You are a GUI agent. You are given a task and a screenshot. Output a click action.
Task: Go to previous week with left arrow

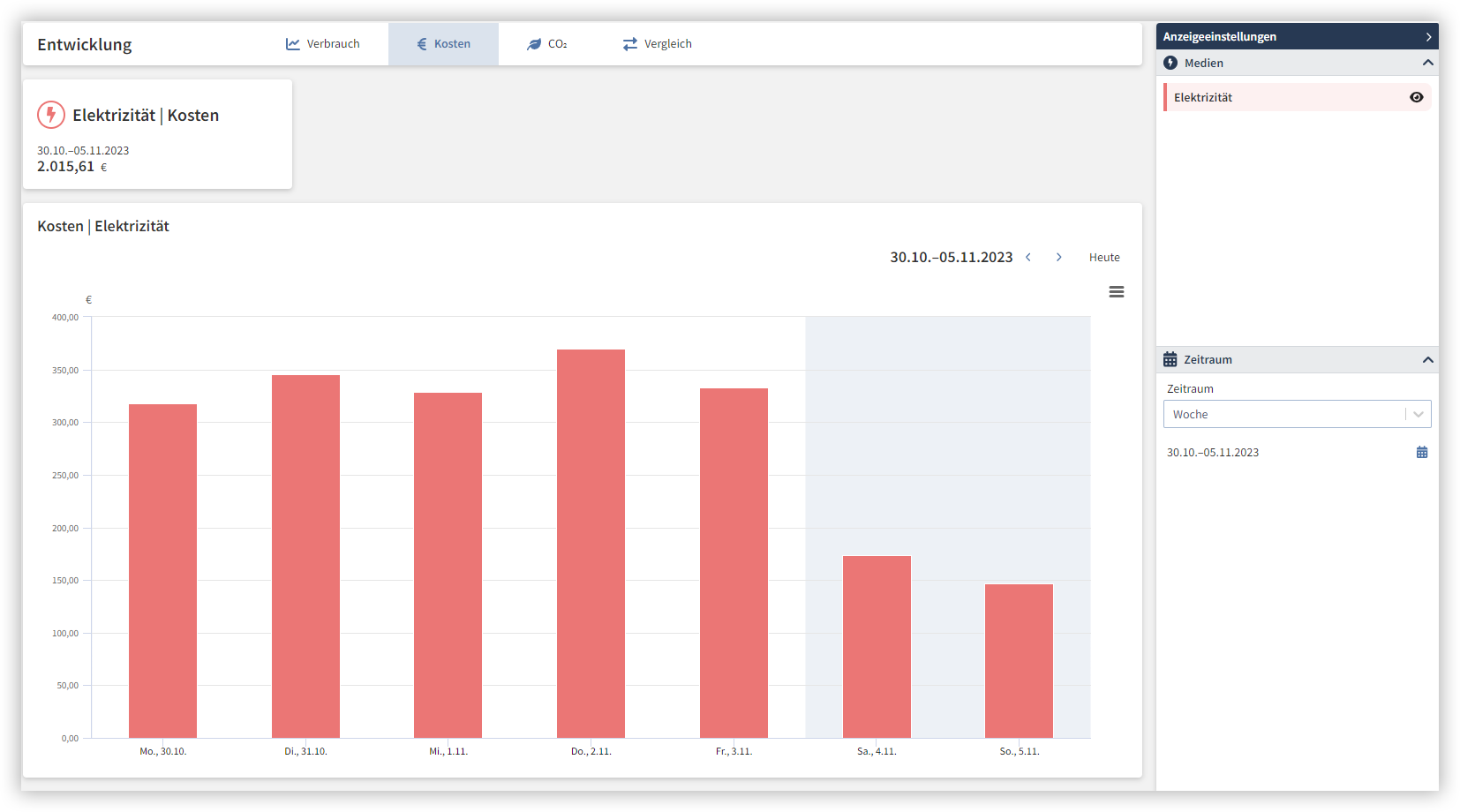(1028, 258)
